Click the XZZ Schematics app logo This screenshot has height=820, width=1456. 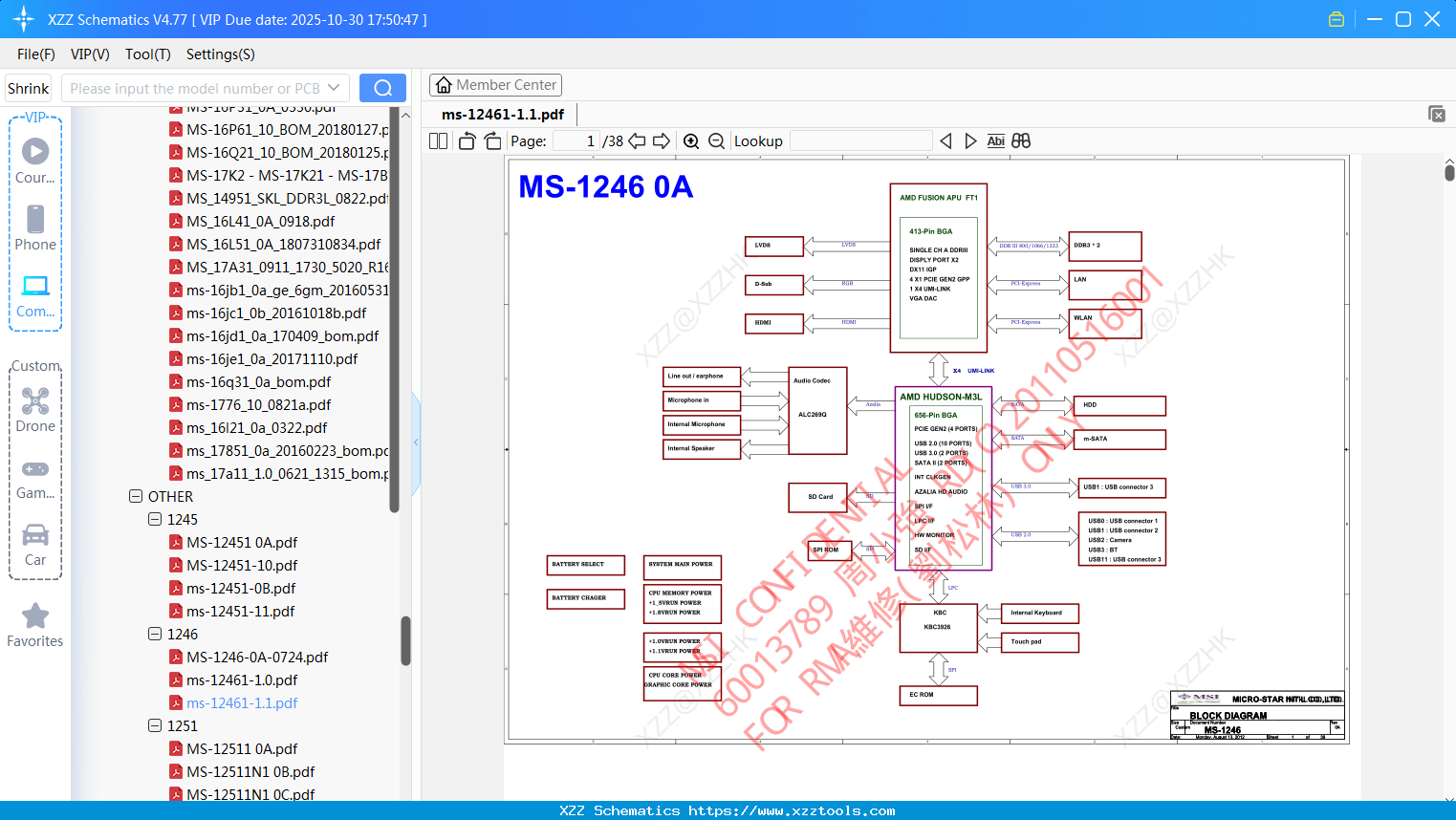point(24,19)
